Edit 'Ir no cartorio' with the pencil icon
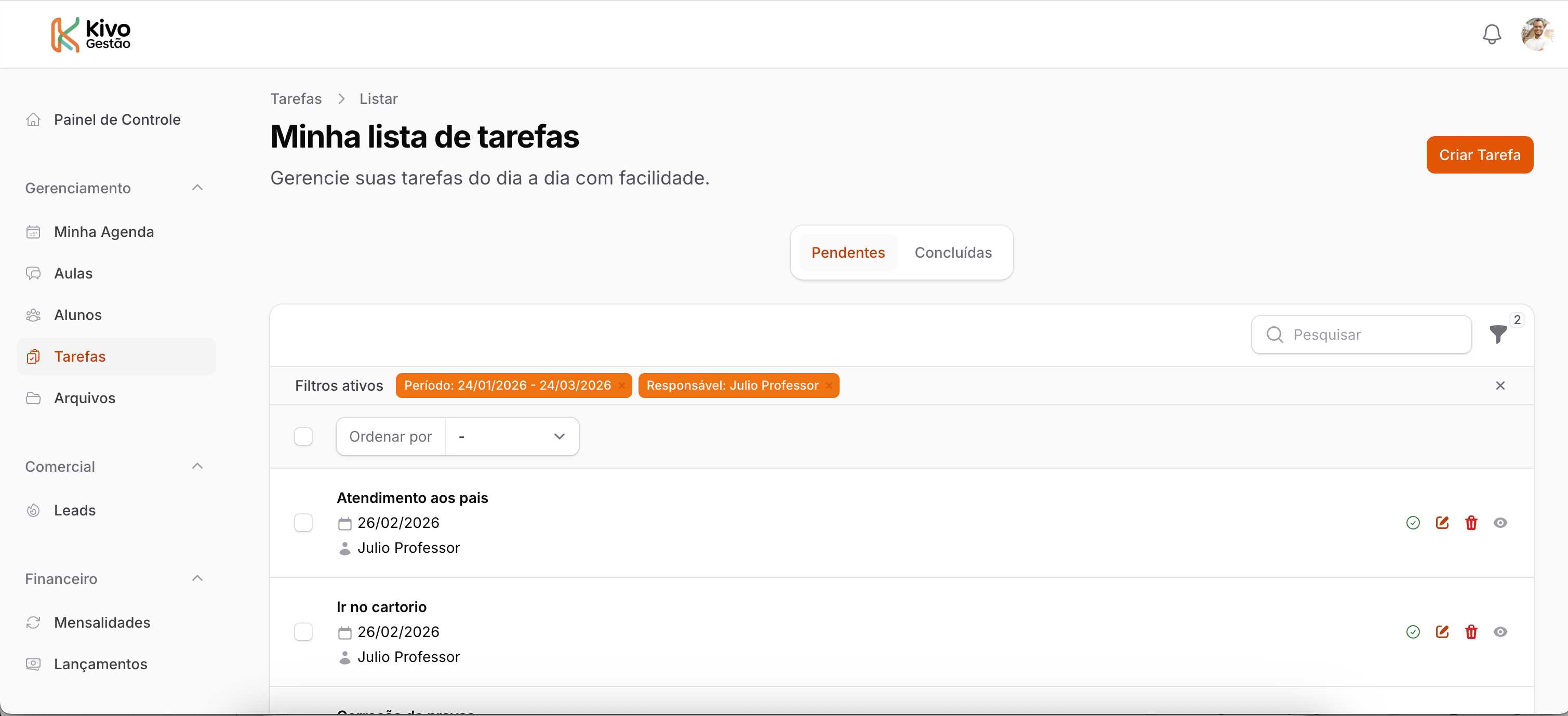The width and height of the screenshot is (1568, 716). point(1442,631)
